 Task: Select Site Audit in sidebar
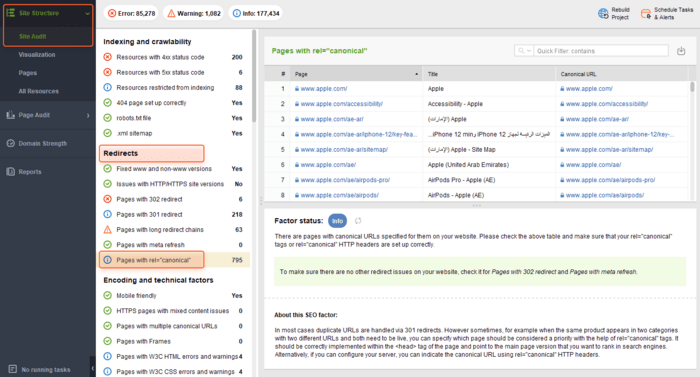point(33,36)
